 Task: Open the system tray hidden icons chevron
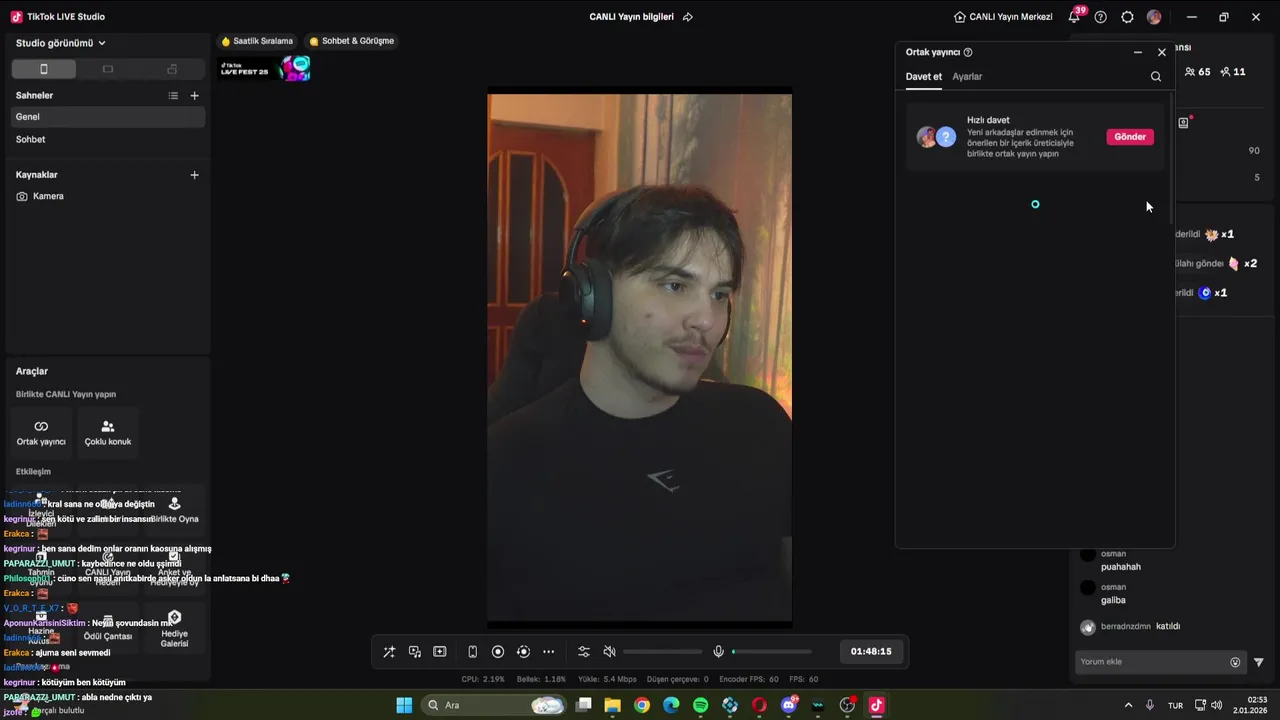[x=1129, y=705]
